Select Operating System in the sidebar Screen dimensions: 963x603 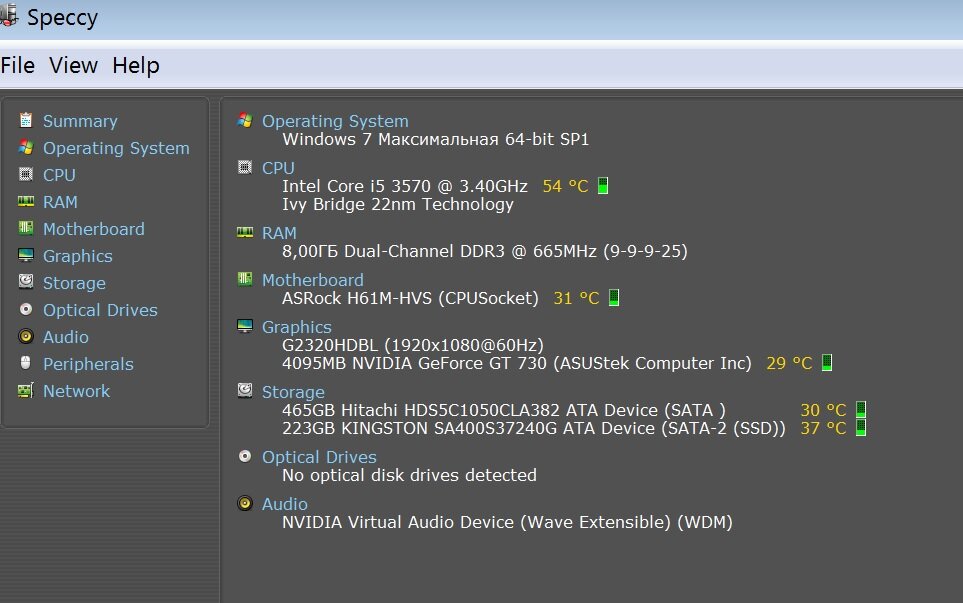coord(116,149)
